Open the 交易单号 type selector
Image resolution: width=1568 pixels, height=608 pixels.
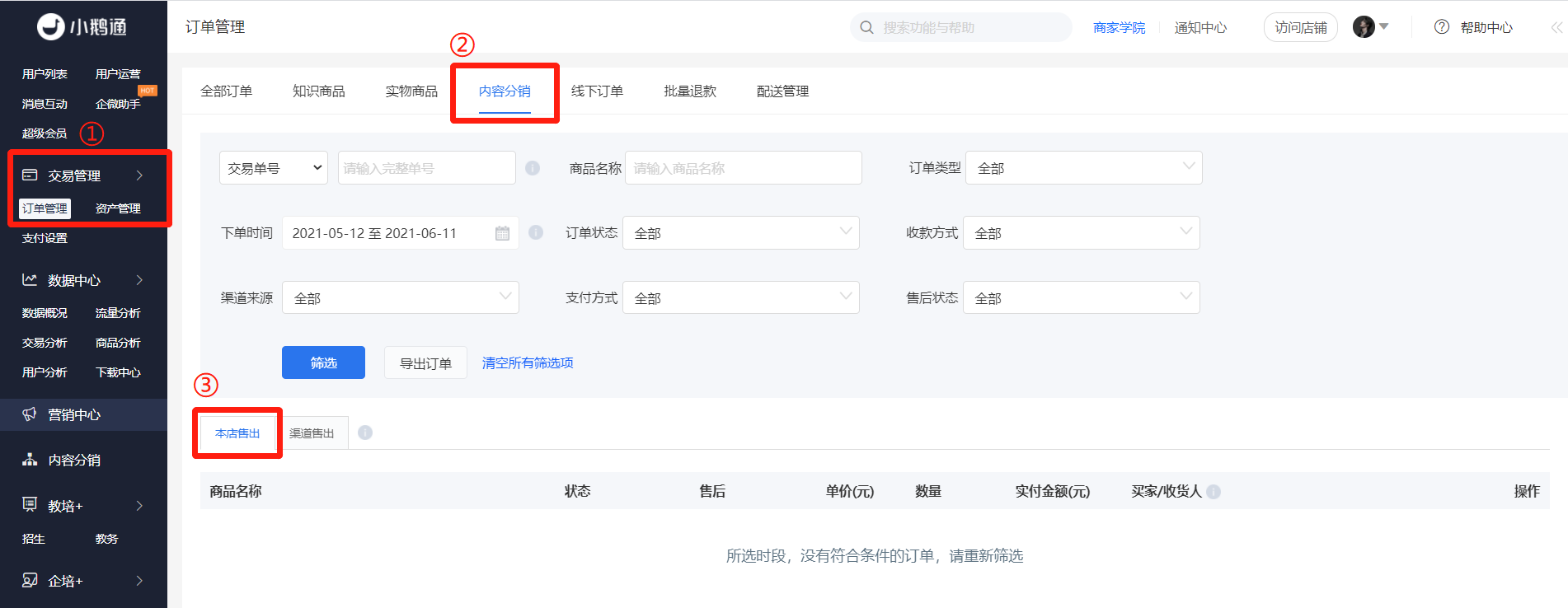[274, 168]
